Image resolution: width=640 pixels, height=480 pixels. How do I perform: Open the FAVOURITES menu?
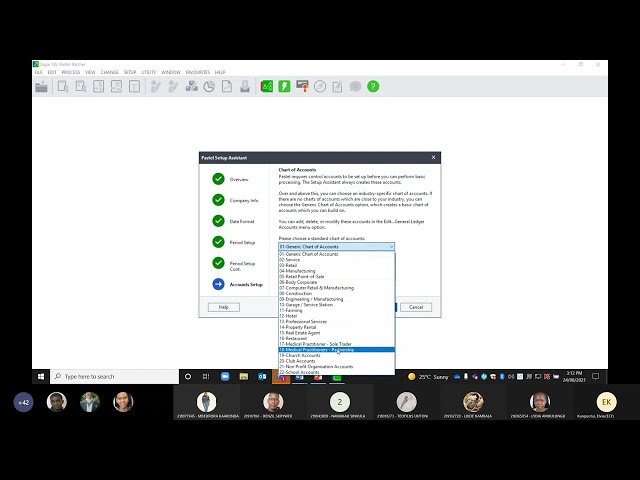(x=198, y=72)
